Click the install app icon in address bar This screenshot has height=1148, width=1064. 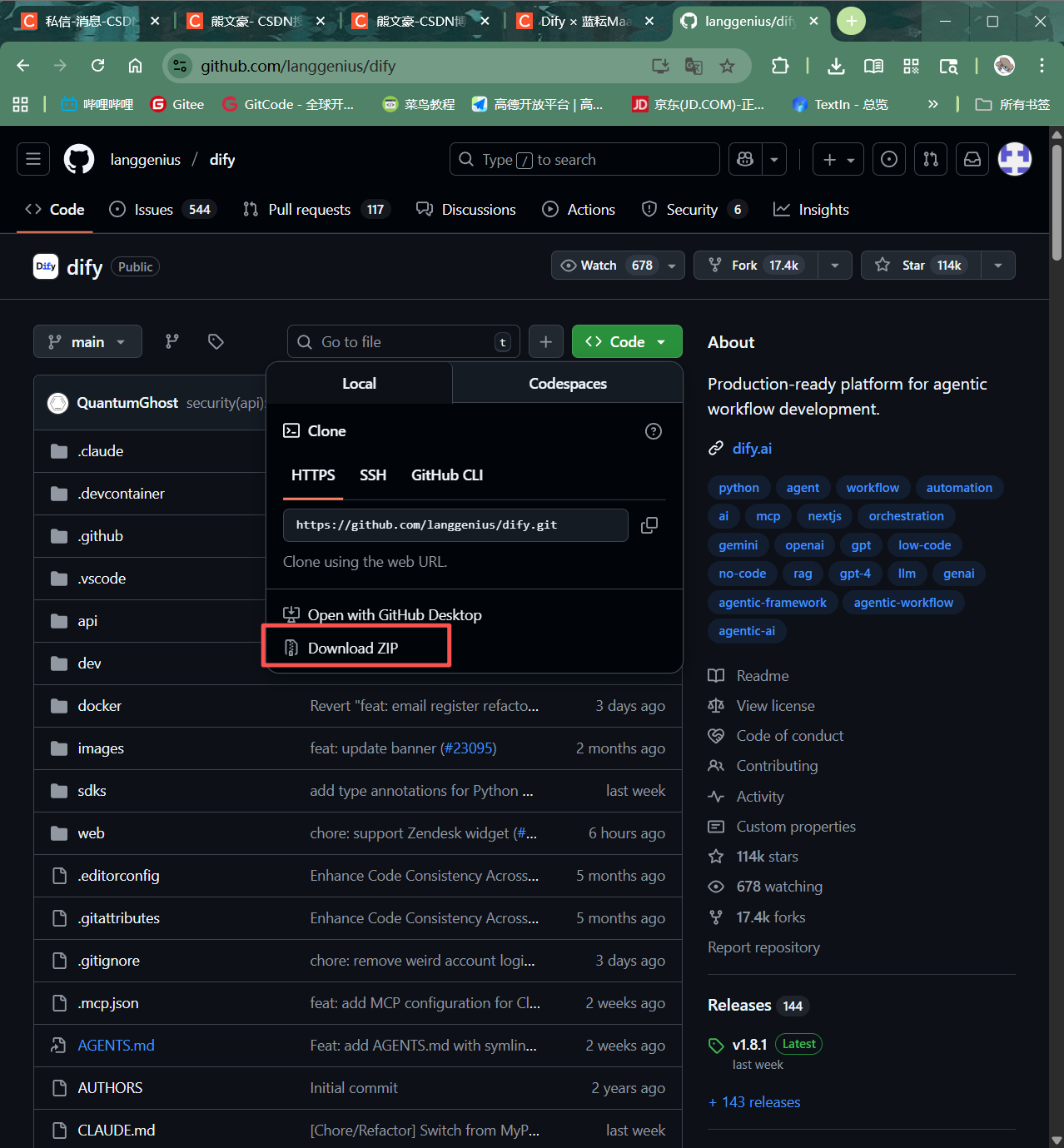pos(660,66)
